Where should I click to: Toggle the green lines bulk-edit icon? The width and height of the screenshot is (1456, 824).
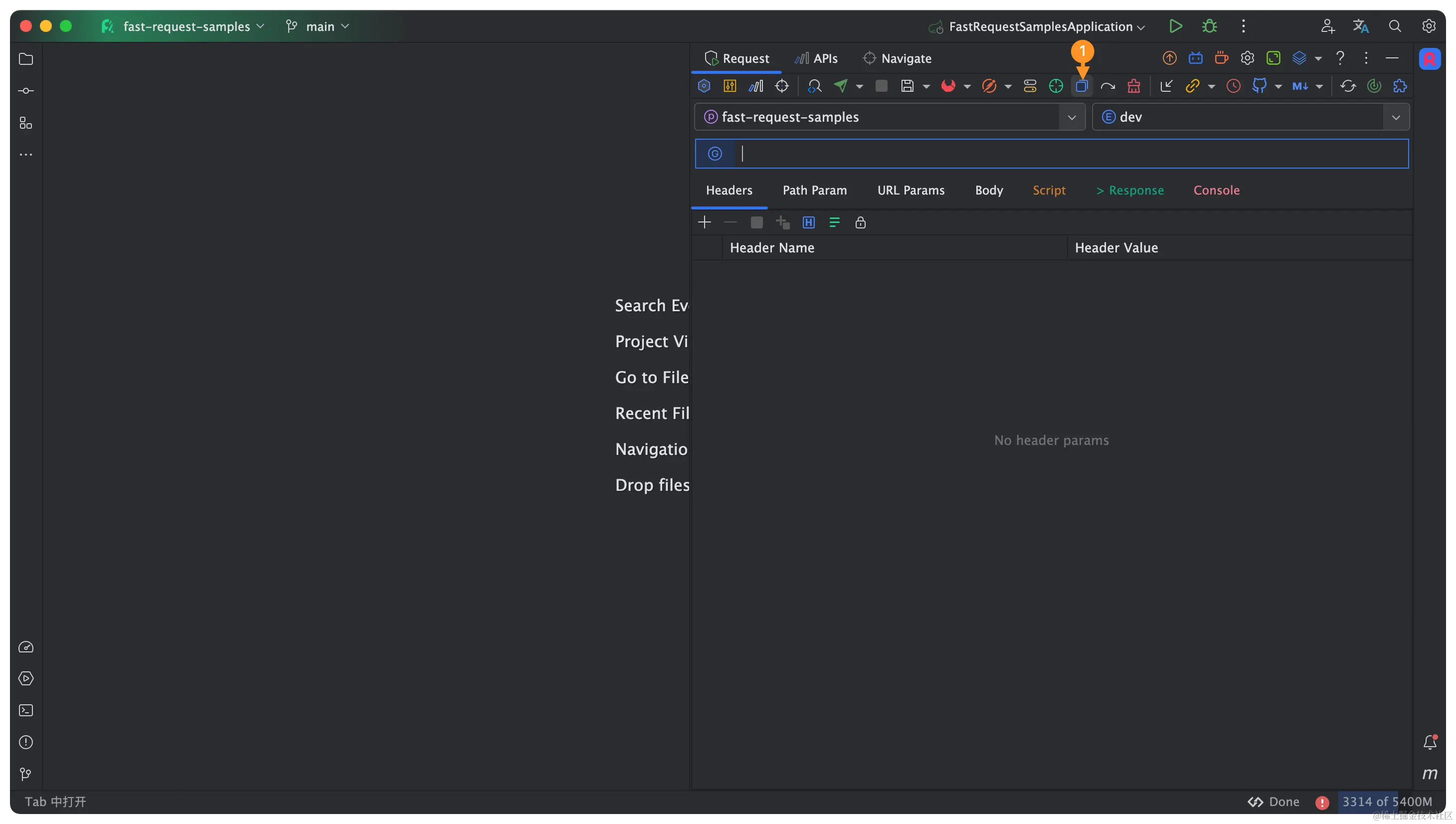coord(834,222)
